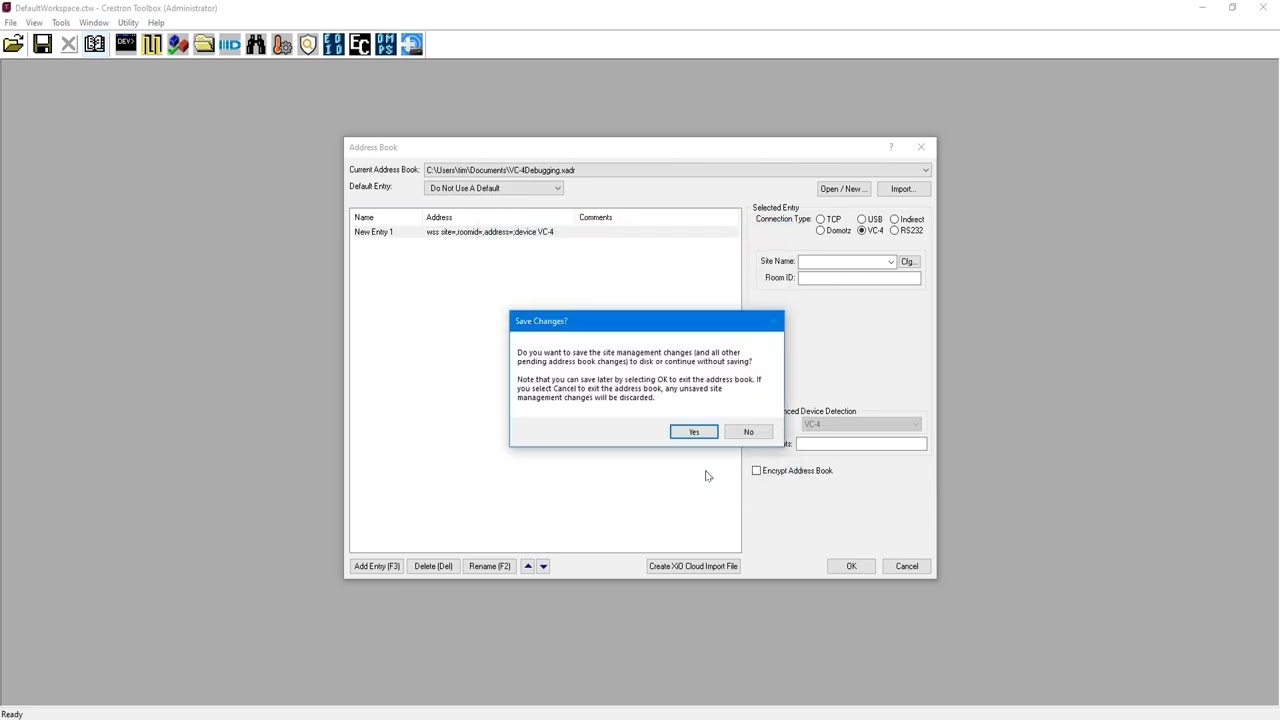Open the Window menu
This screenshot has height=720, width=1280.
(94, 22)
